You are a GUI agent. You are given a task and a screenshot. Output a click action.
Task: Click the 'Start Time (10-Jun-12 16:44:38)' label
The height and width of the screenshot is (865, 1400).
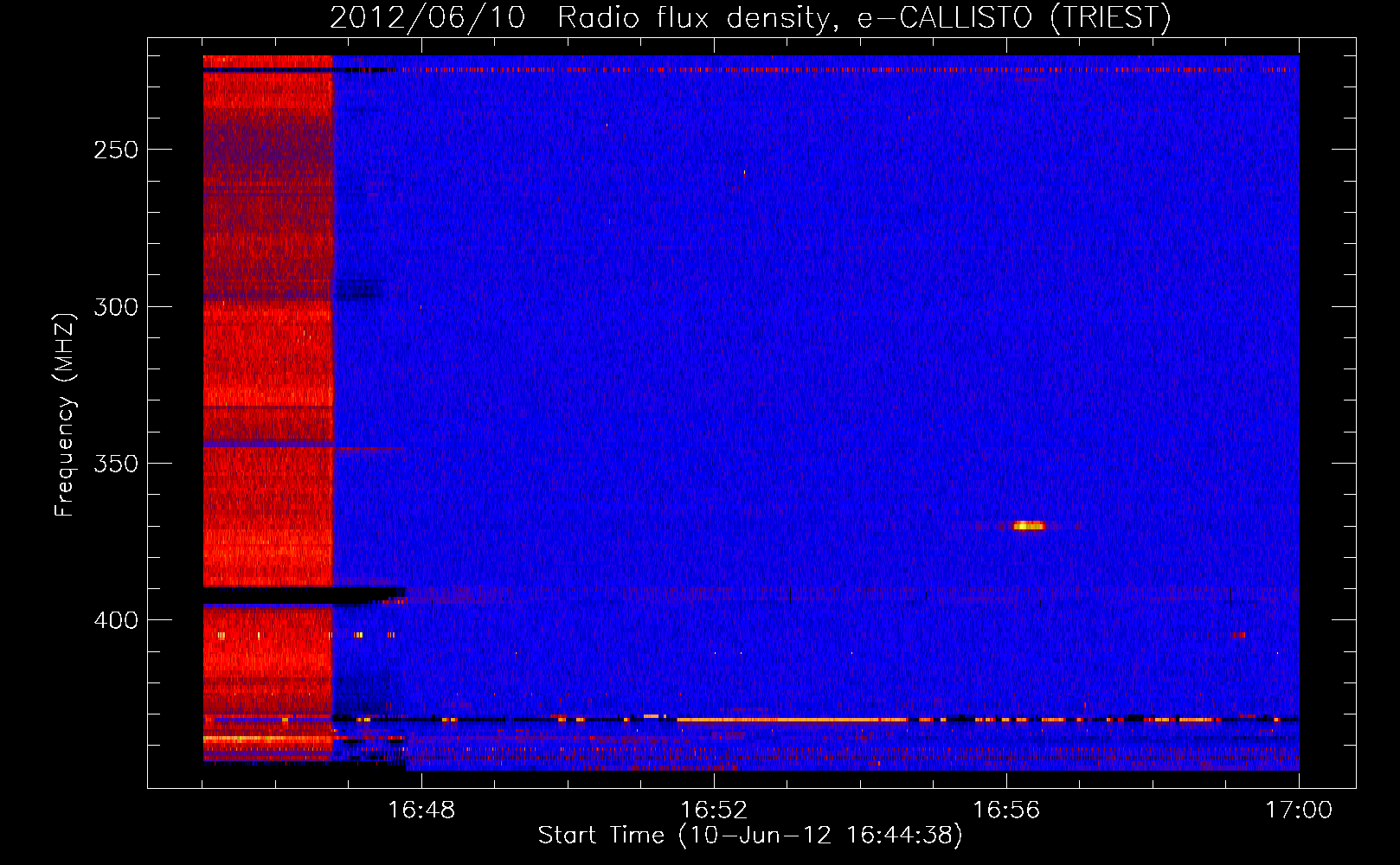coord(750,836)
